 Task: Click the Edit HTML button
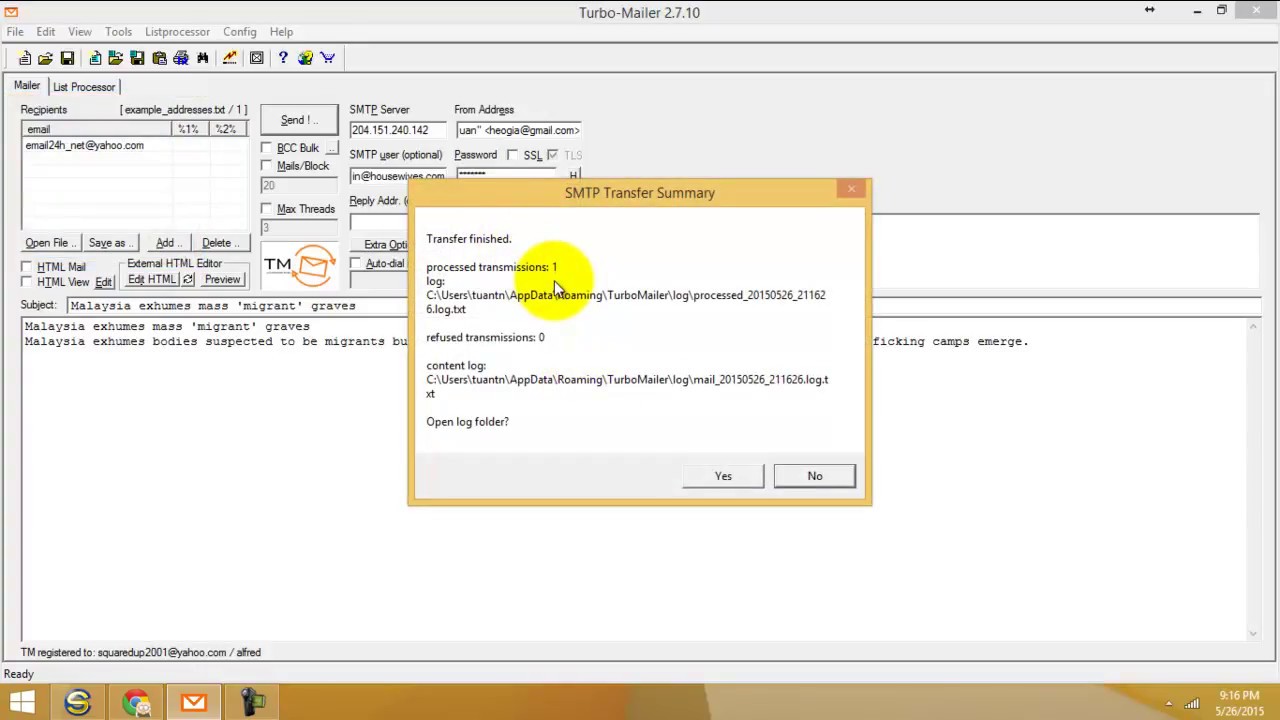(151, 280)
